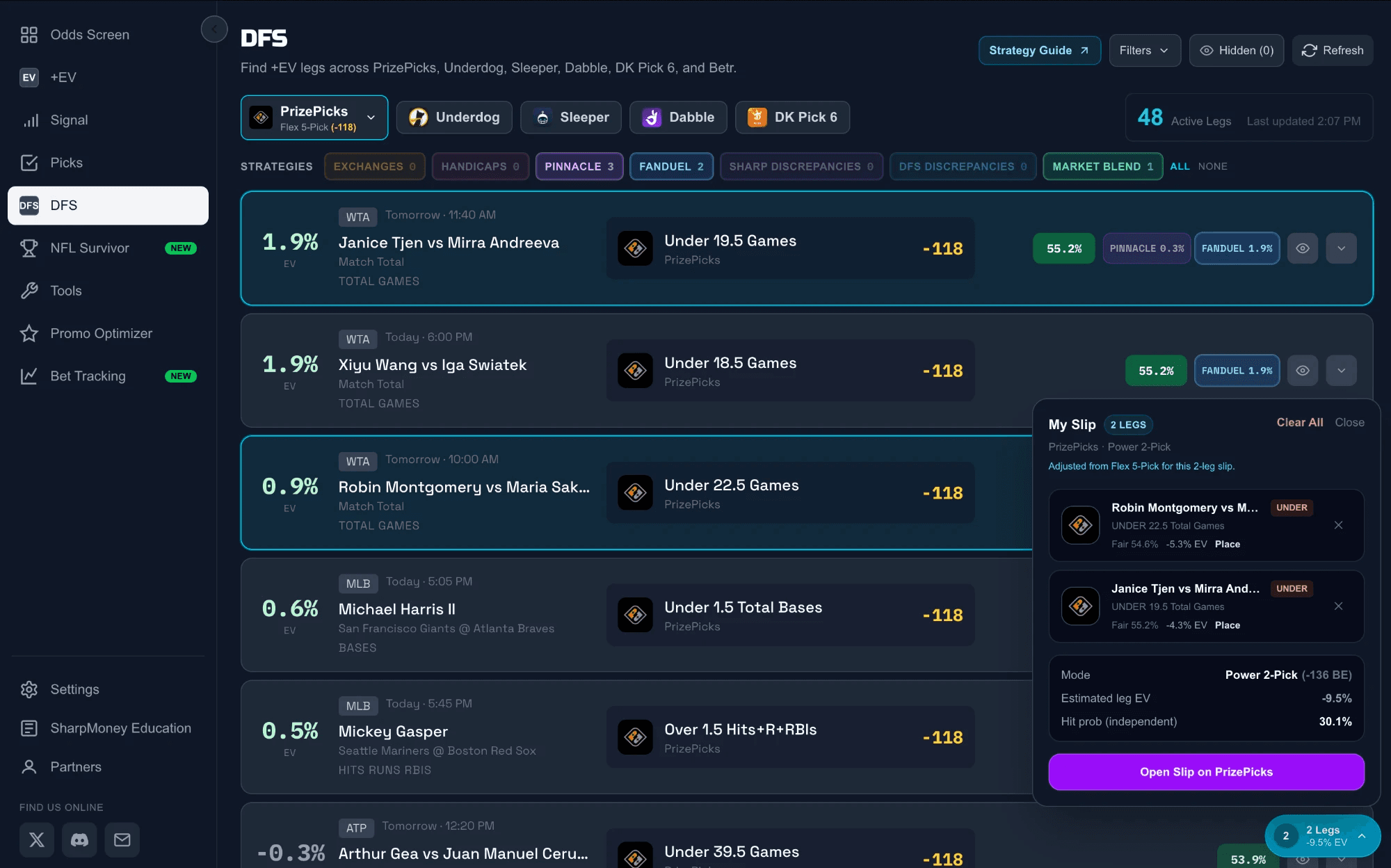Click the Refresh button
The image size is (1391, 868).
(x=1333, y=51)
